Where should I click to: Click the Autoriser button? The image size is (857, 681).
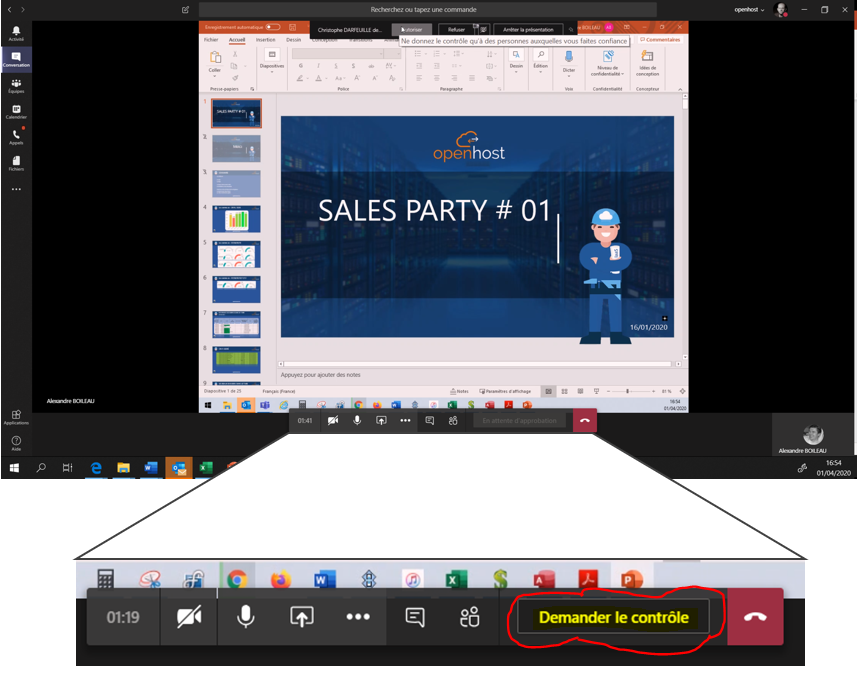point(412,30)
